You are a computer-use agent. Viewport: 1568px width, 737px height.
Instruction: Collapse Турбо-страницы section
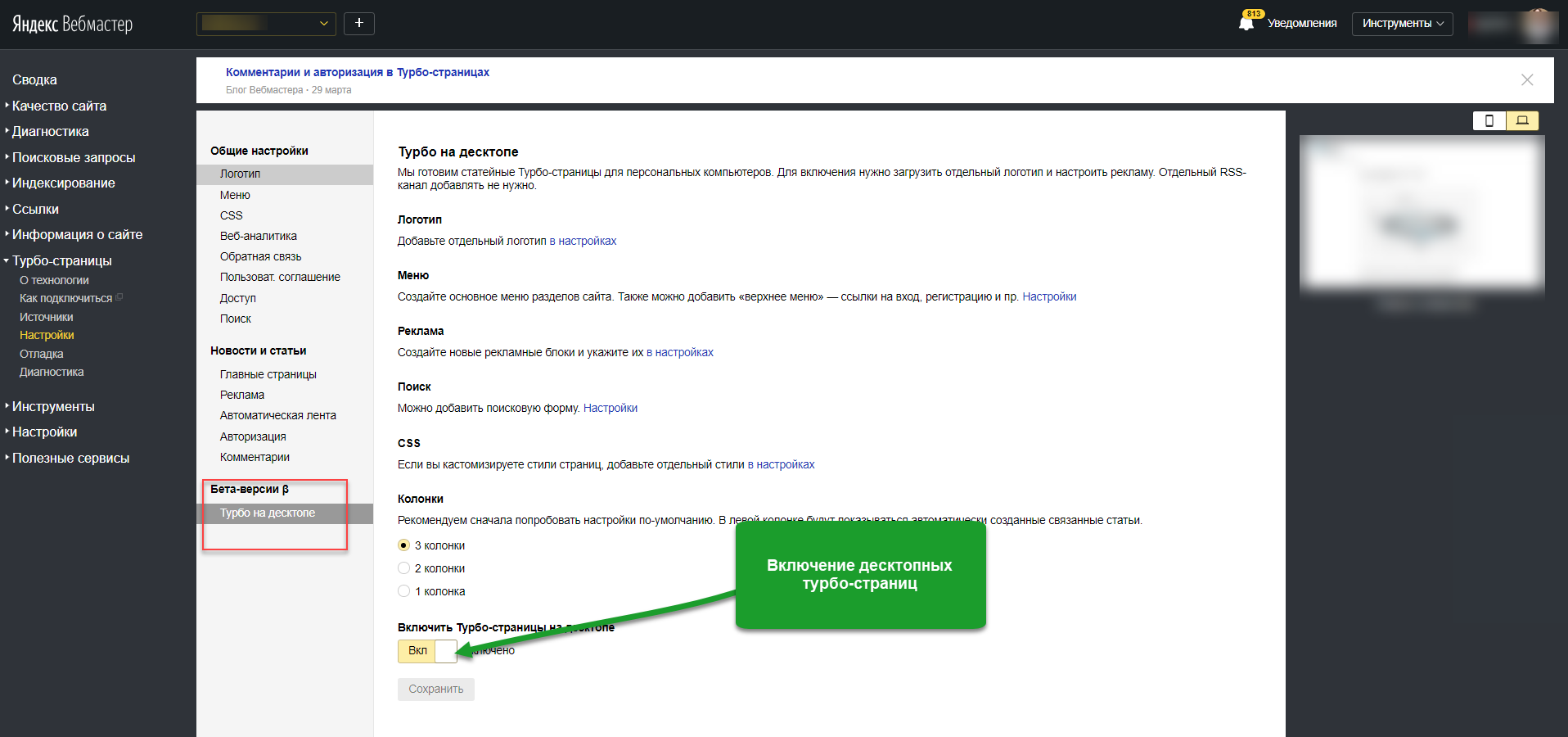(61, 260)
